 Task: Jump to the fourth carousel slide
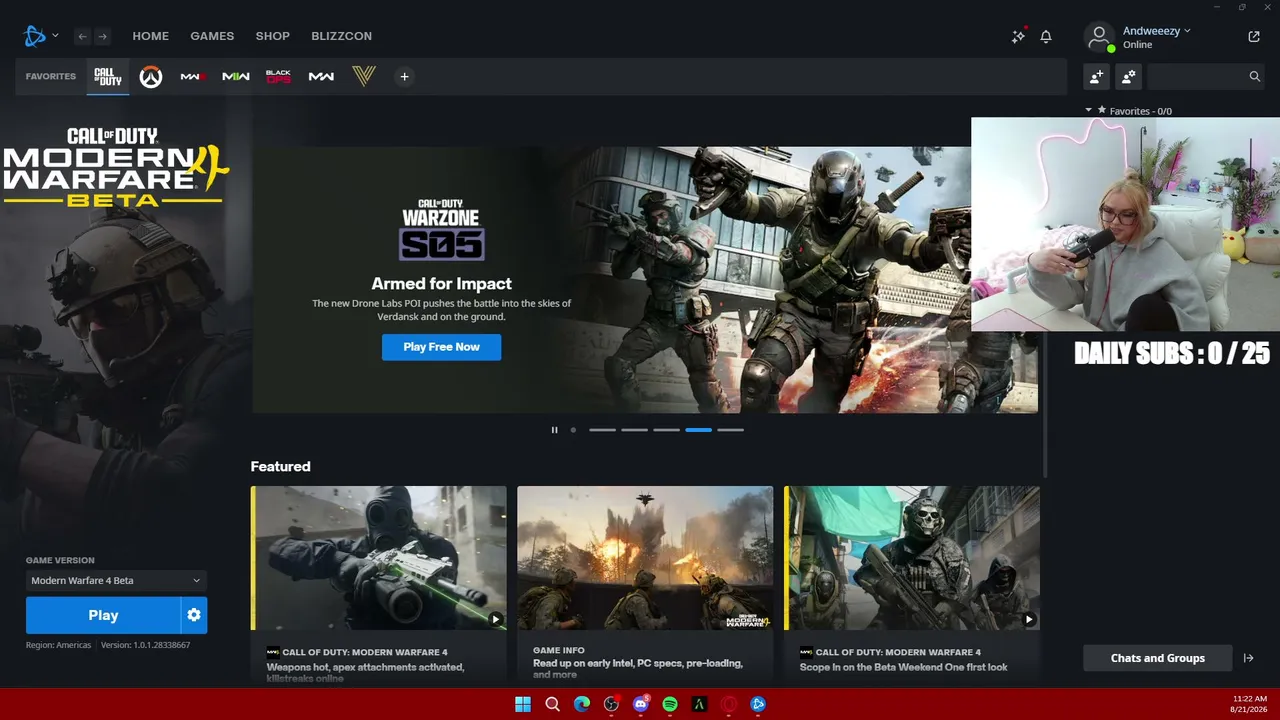[x=666, y=430]
